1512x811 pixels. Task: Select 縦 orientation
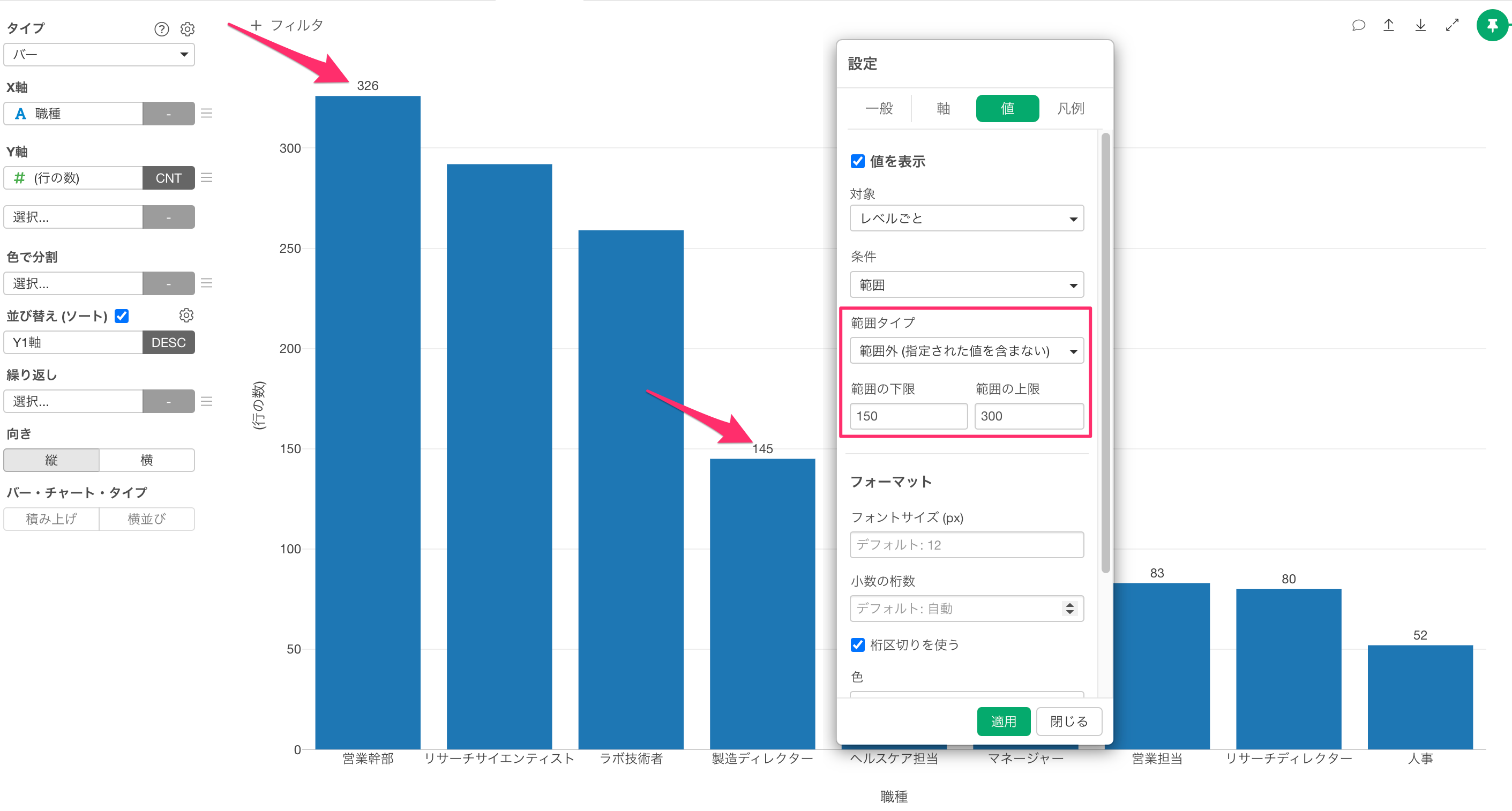51,460
